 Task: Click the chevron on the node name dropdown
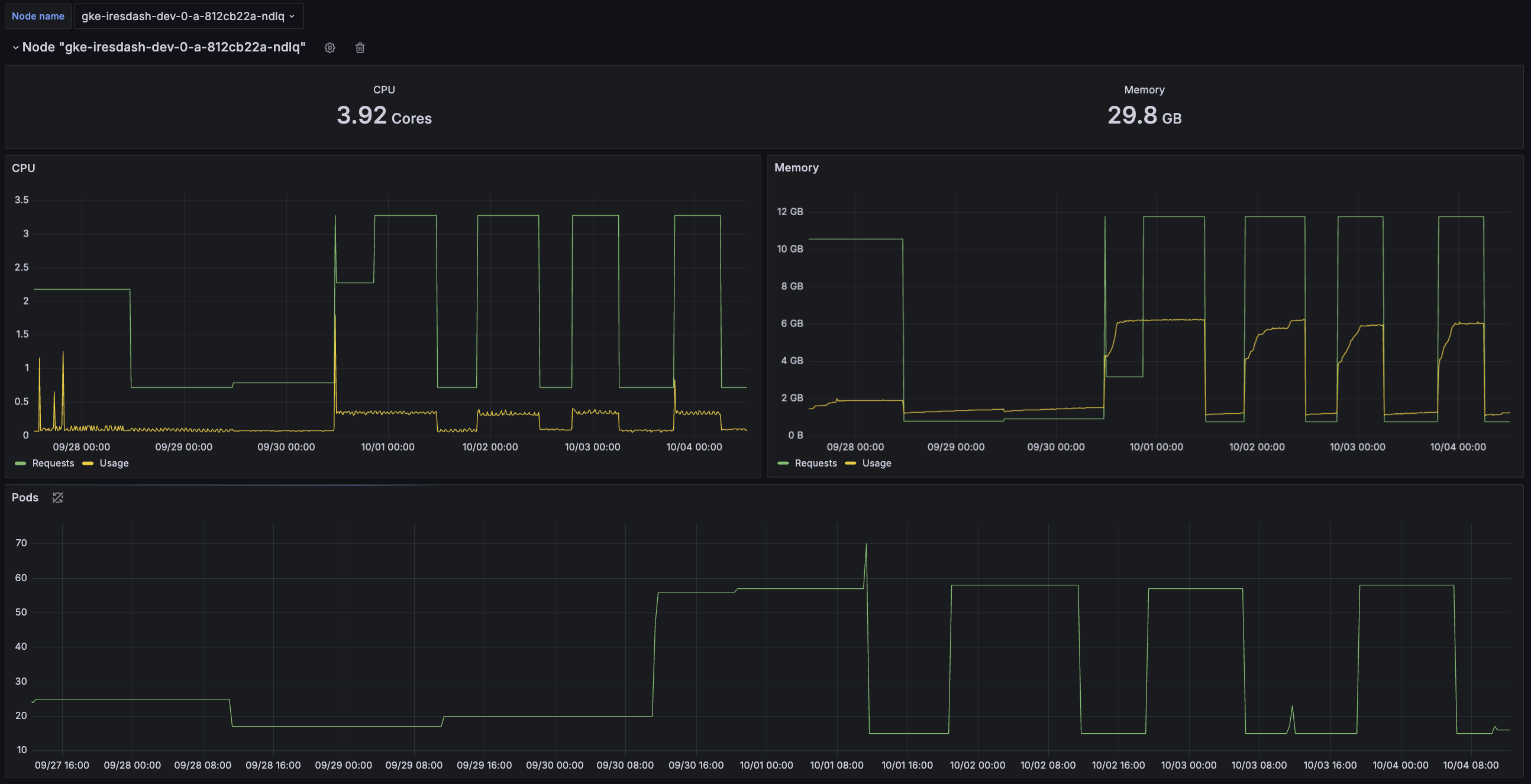[290, 17]
